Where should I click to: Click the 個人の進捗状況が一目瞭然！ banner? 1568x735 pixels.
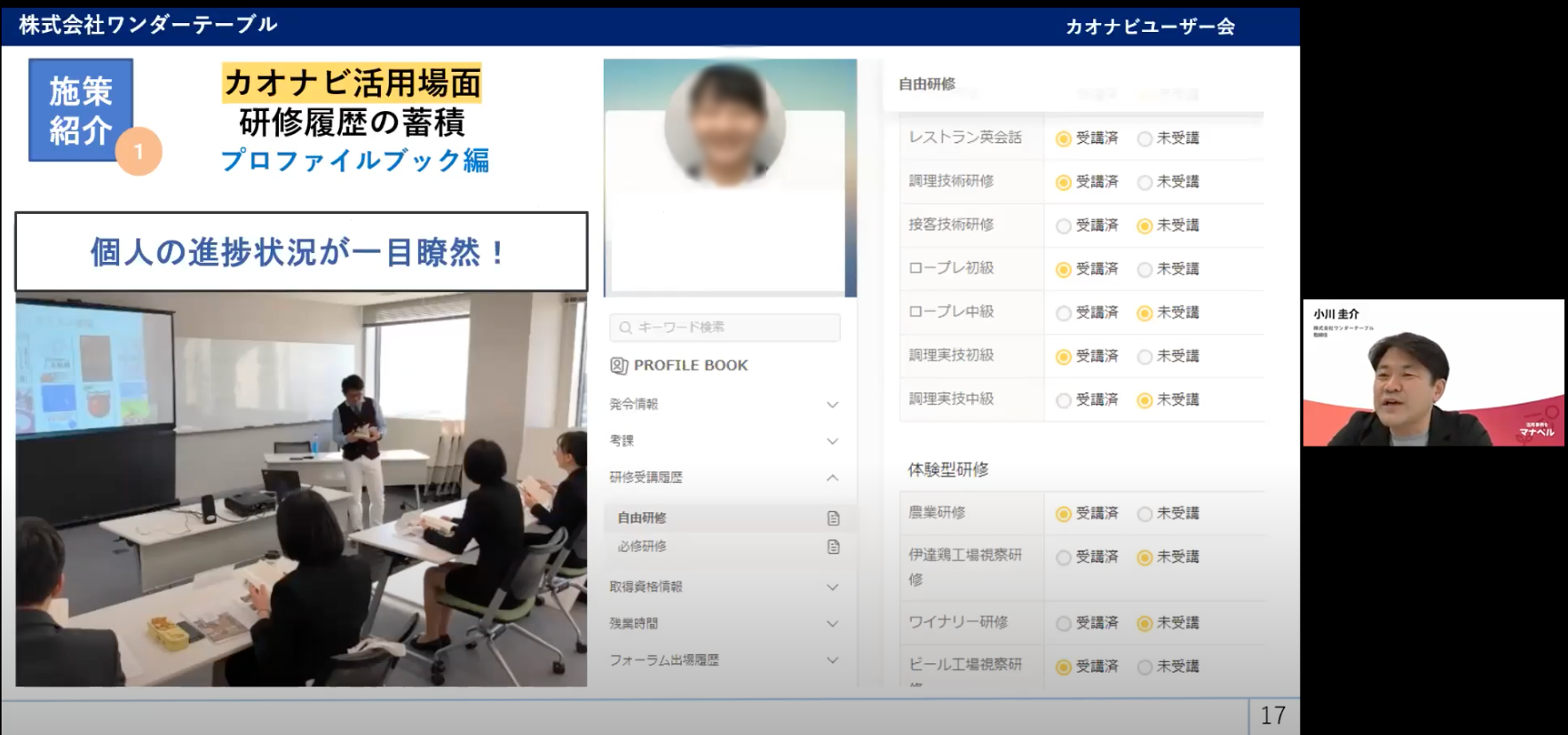pyautogui.click(x=301, y=252)
